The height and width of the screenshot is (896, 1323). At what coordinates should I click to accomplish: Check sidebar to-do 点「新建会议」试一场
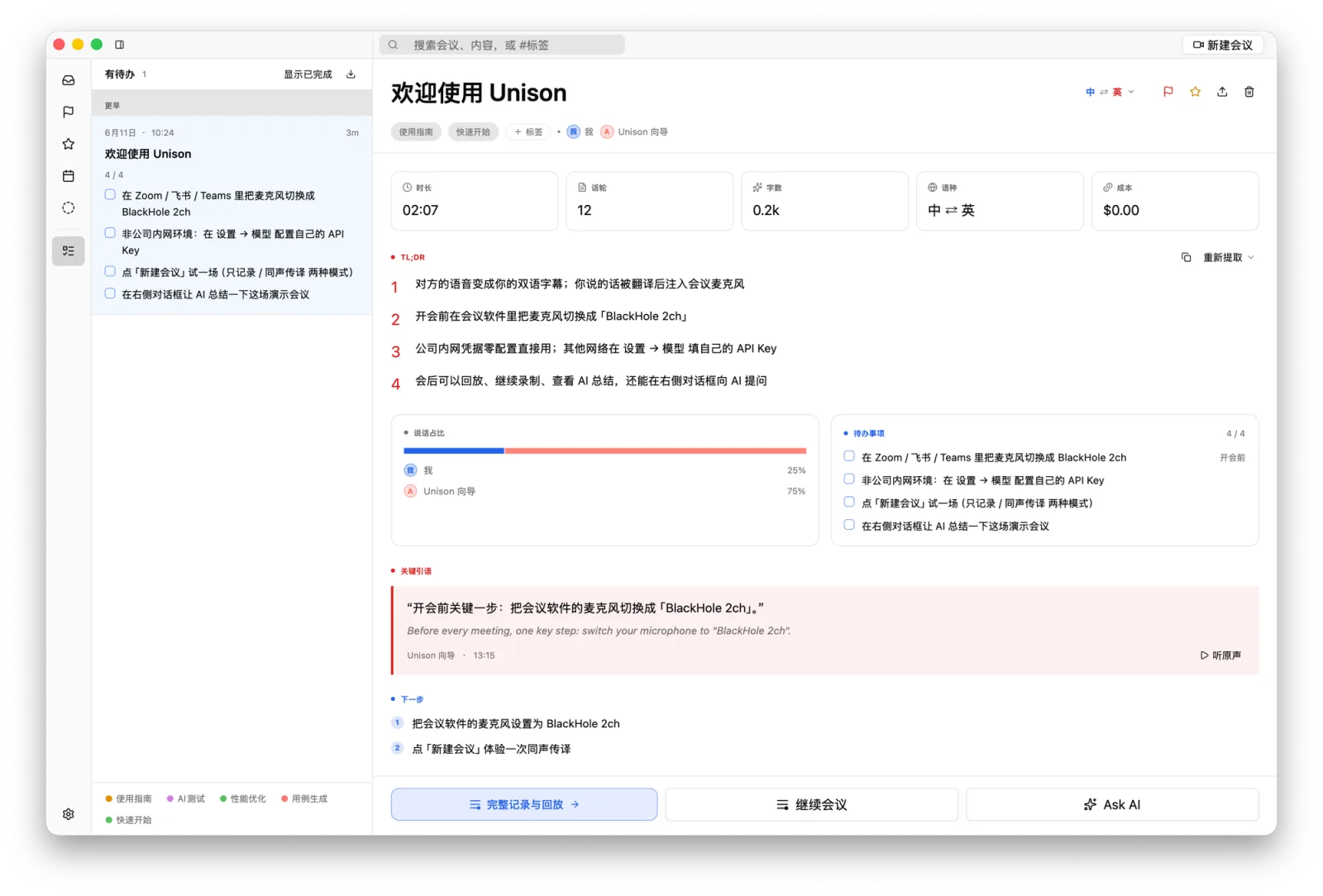[x=110, y=271]
